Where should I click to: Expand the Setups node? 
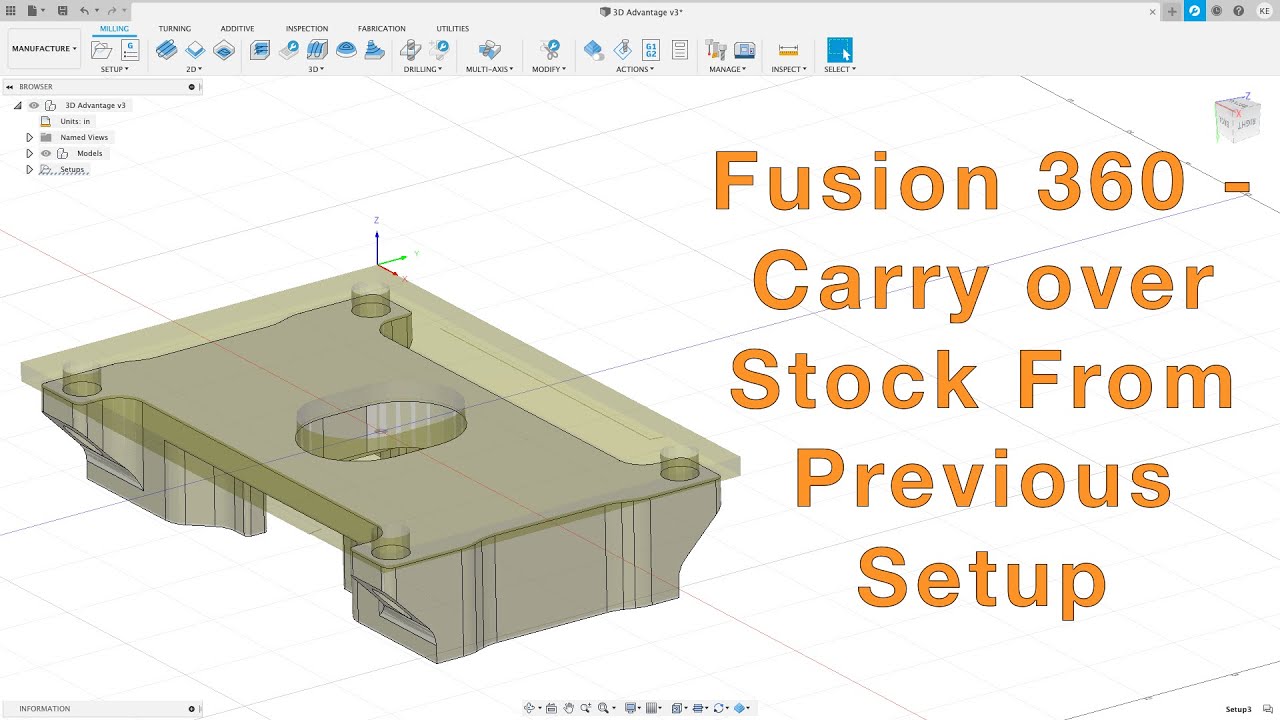point(30,169)
